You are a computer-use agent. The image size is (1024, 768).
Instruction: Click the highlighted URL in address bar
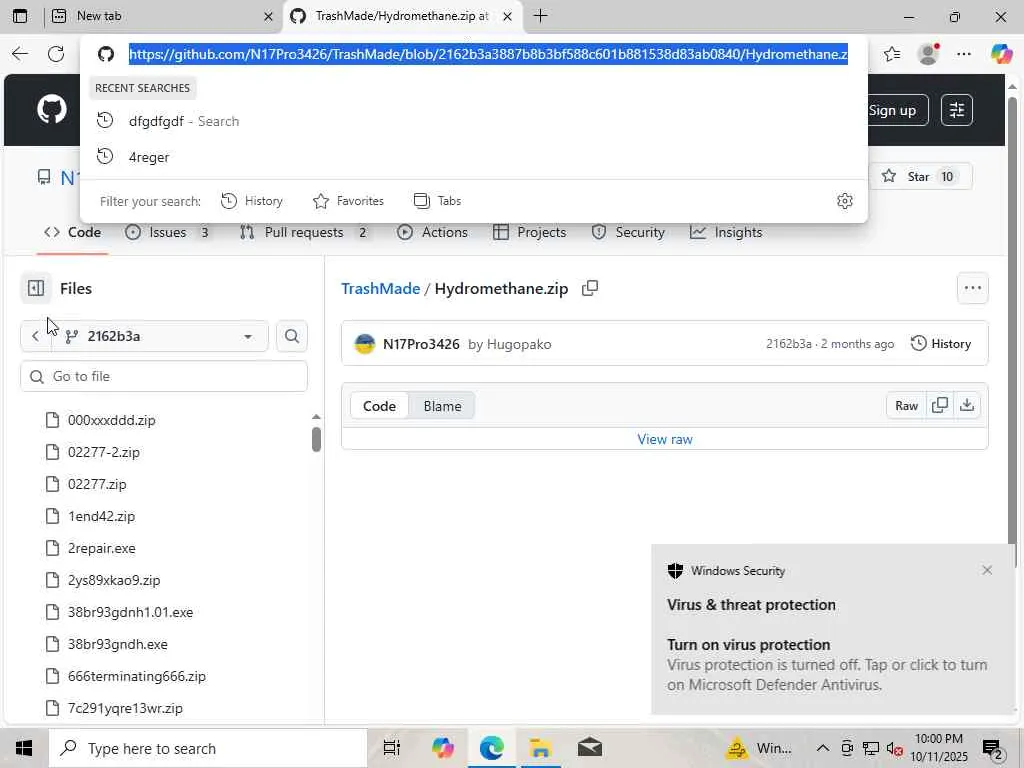[488, 54]
